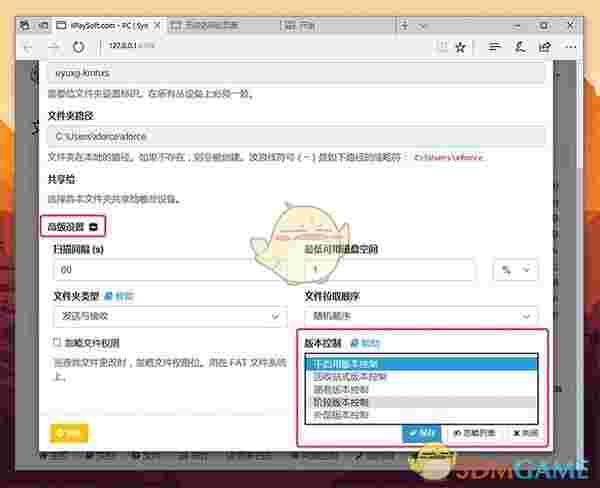This screenshot has width=600, height=488.
Task: Add page to favorites with star icon
Action: click(x=461, y=47)
